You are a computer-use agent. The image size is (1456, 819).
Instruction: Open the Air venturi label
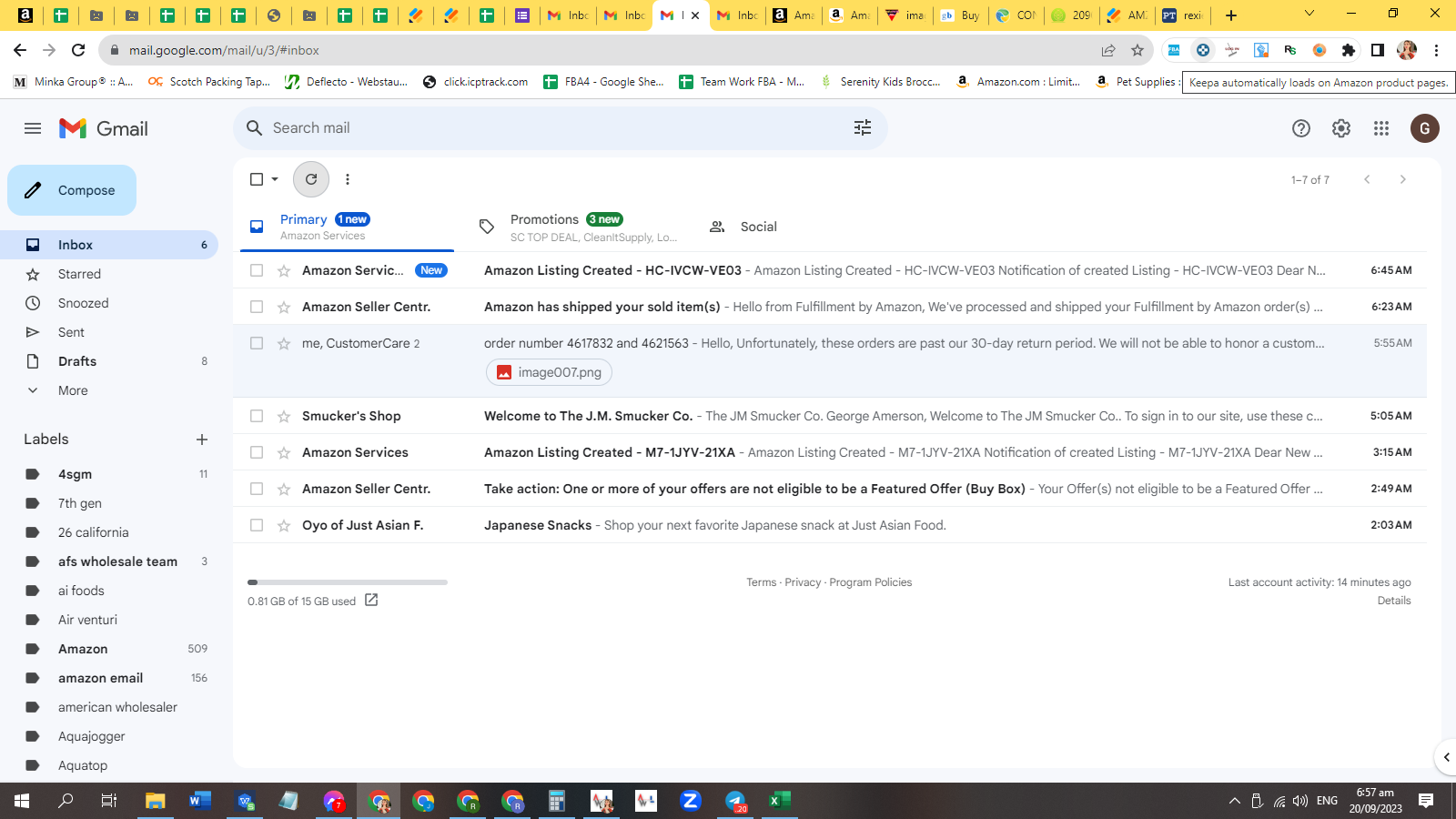pyautogui.click(x=109, y=620)
